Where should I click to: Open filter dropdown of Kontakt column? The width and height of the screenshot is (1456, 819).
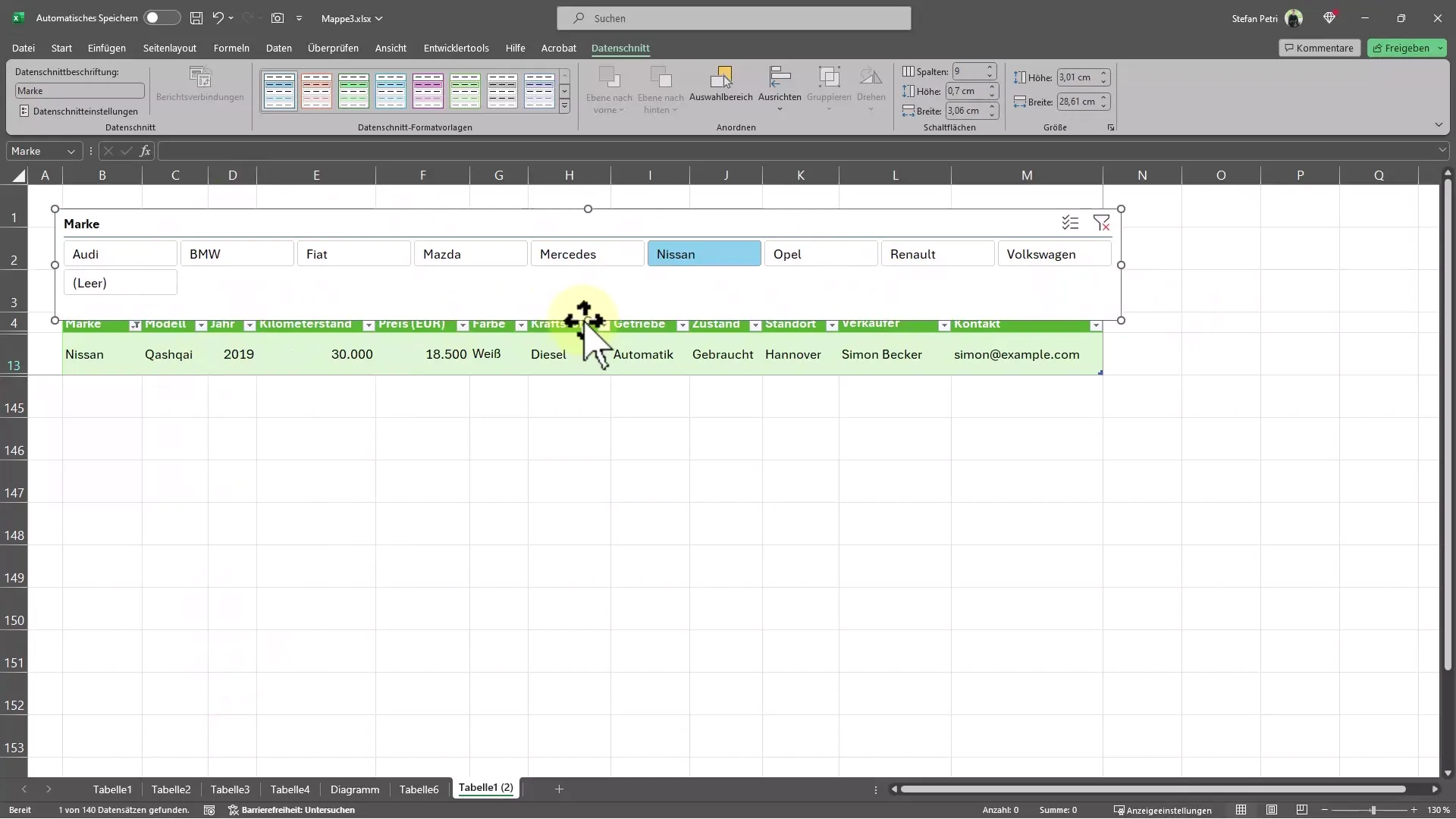coord(1096,325)
